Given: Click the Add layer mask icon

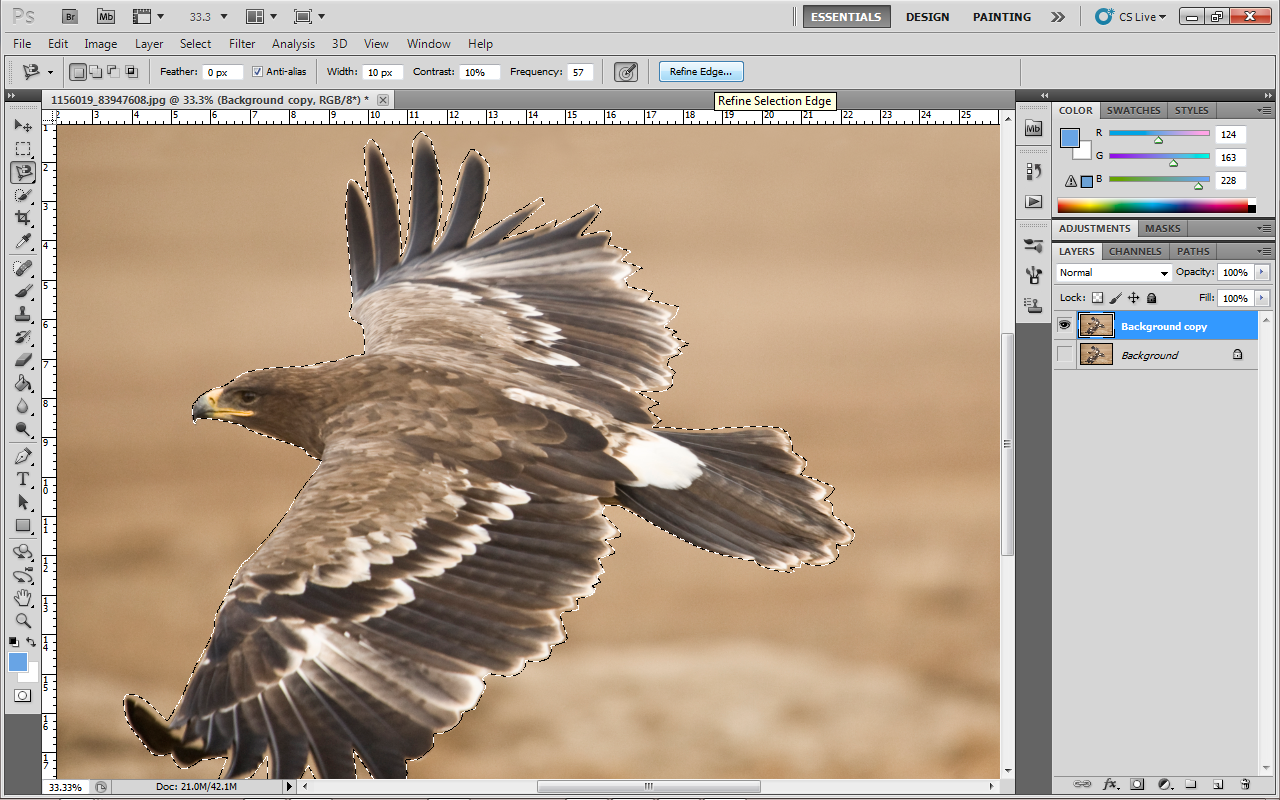Looking at the screenshot, I should (1137, 784).
